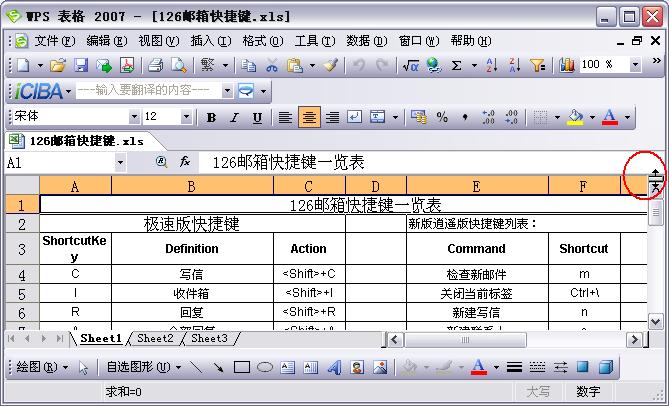The width and height of the screenshot is (669, 406).
Task: Toggle italic formatting
Action: tap(234, 117)
